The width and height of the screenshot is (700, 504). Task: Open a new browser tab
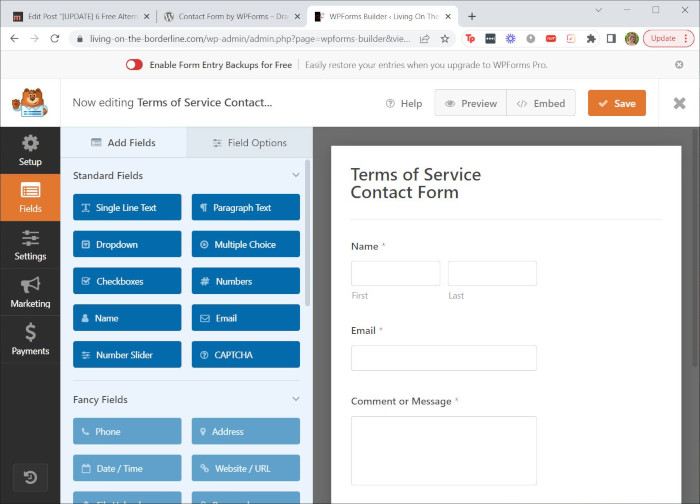[x=471, y=17]
